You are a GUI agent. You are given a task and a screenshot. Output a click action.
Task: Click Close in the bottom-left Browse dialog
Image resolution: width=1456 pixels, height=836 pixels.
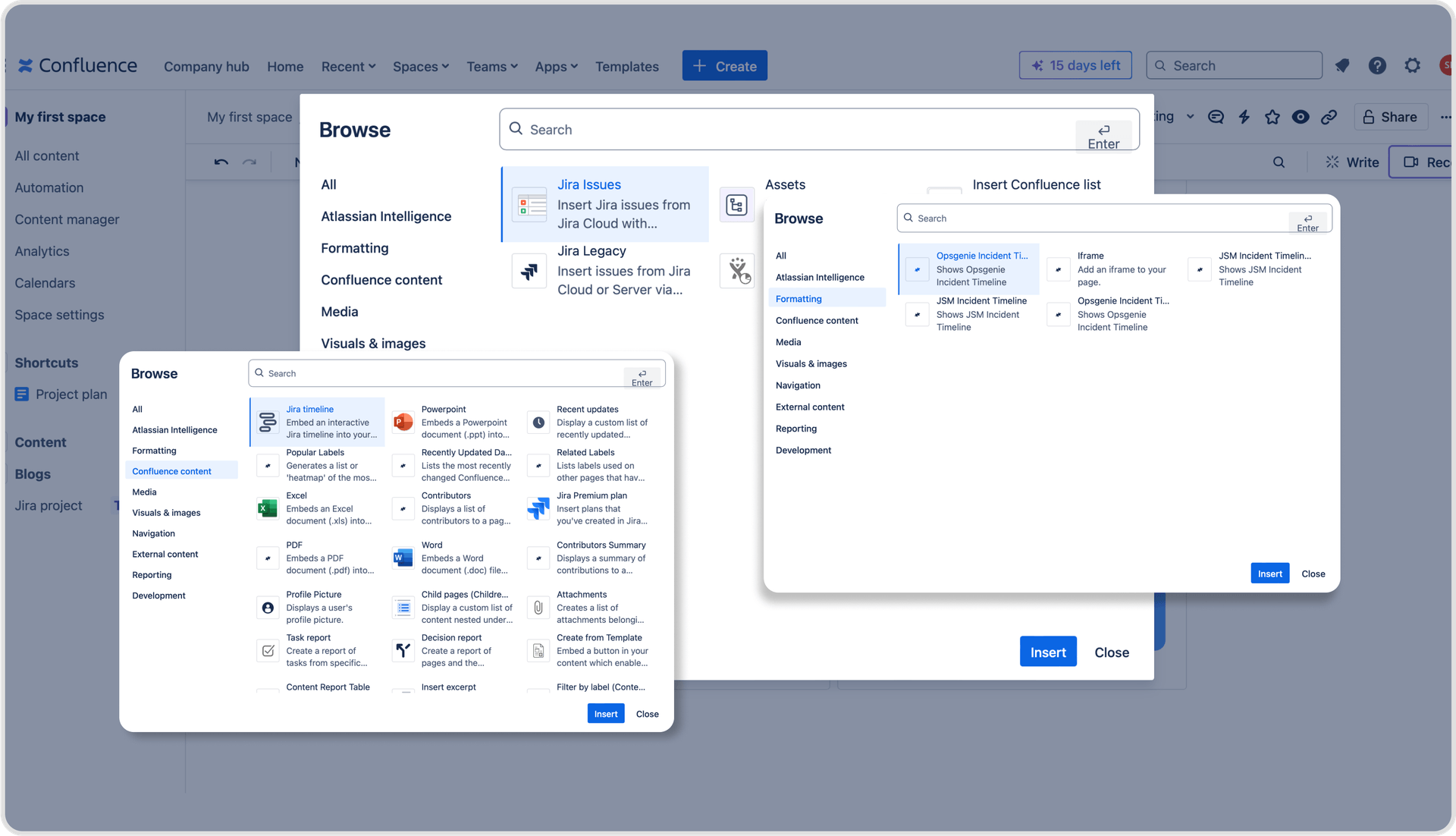click(x=647, y=714)
